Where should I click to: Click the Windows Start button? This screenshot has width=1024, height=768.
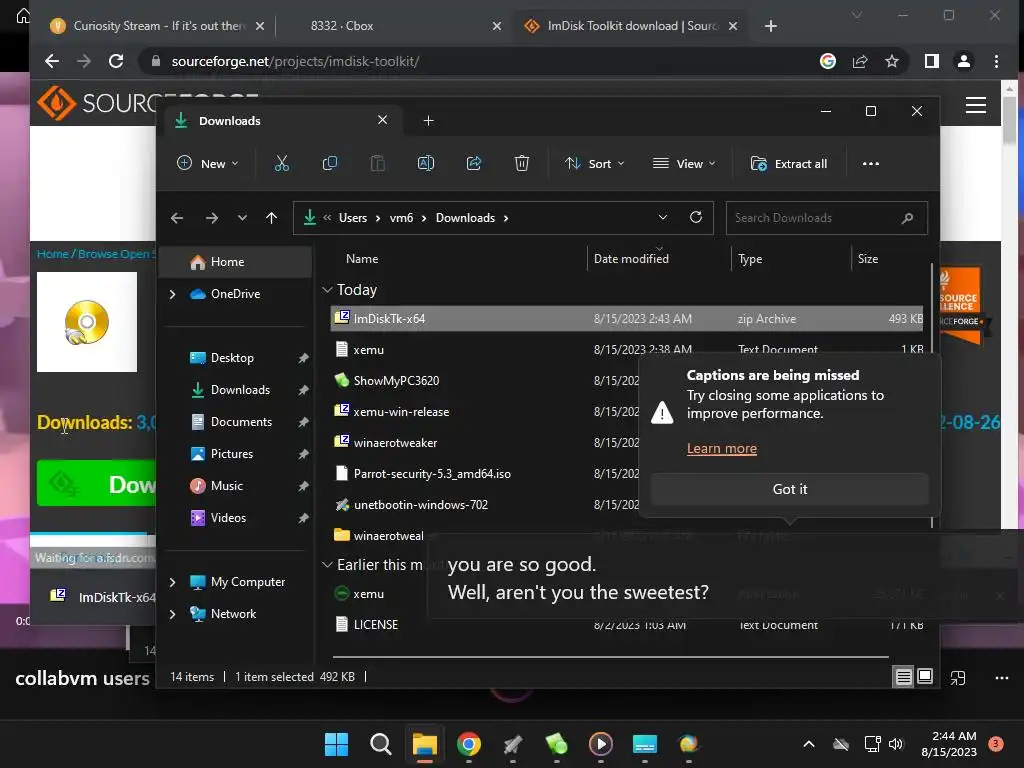click(x=337, y=744)
